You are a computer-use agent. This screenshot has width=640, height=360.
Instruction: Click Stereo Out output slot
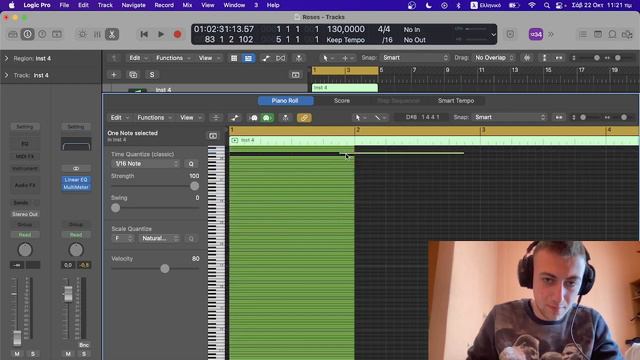25,214
